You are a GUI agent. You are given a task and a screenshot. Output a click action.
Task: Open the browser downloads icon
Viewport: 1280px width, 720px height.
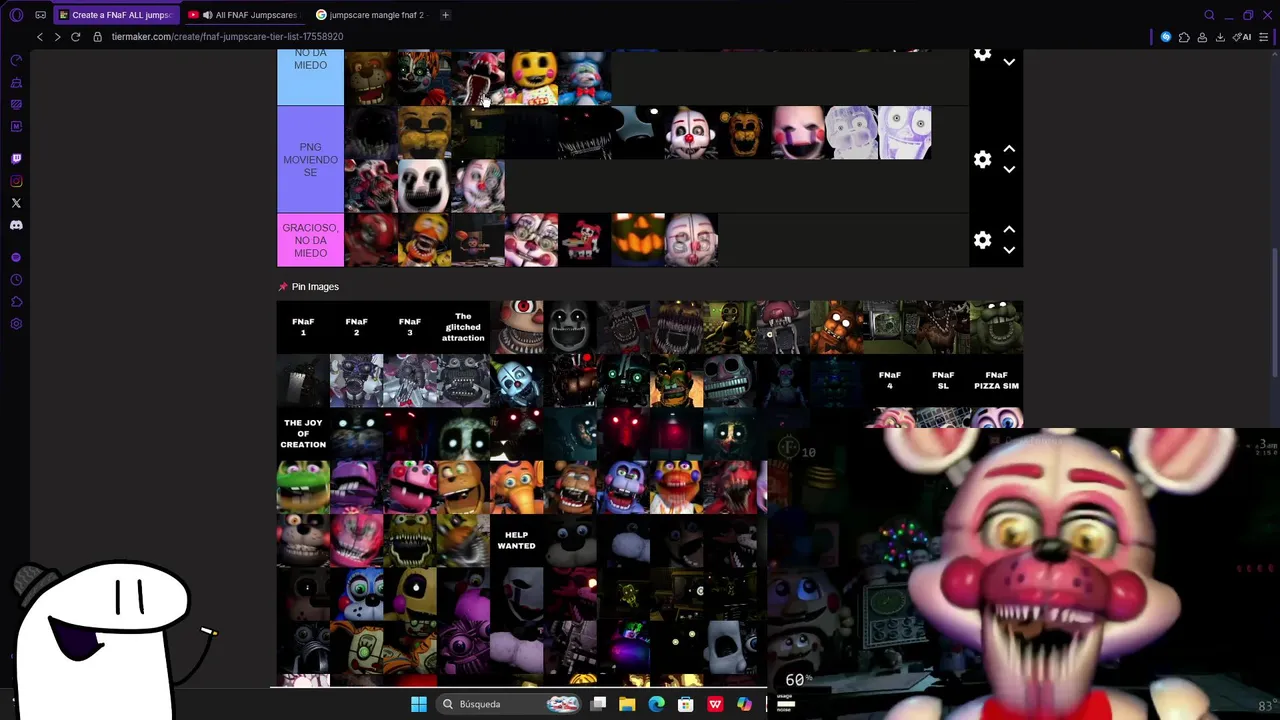tap(1220, 37)
